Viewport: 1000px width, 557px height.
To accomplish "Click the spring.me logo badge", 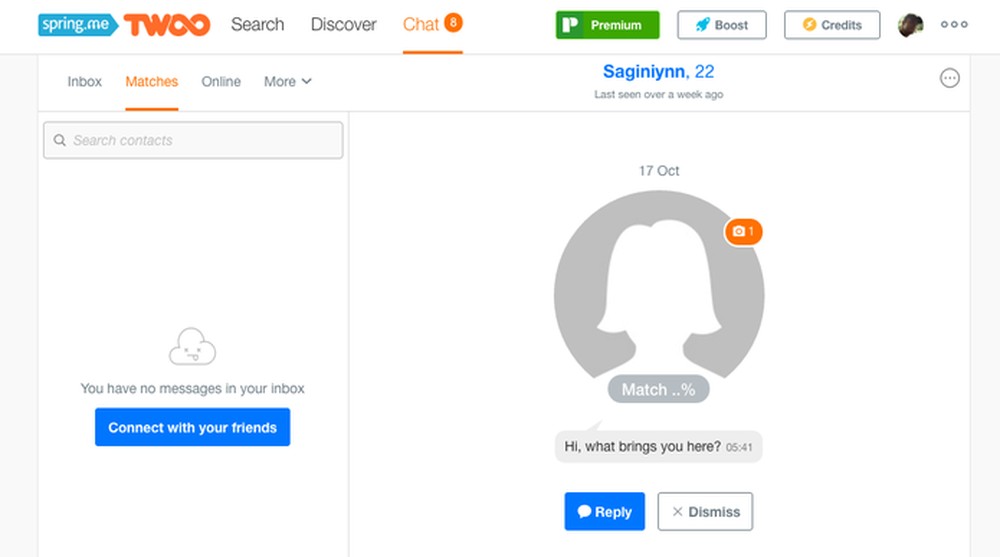I will pyautogui.click(x=78, y=24).
